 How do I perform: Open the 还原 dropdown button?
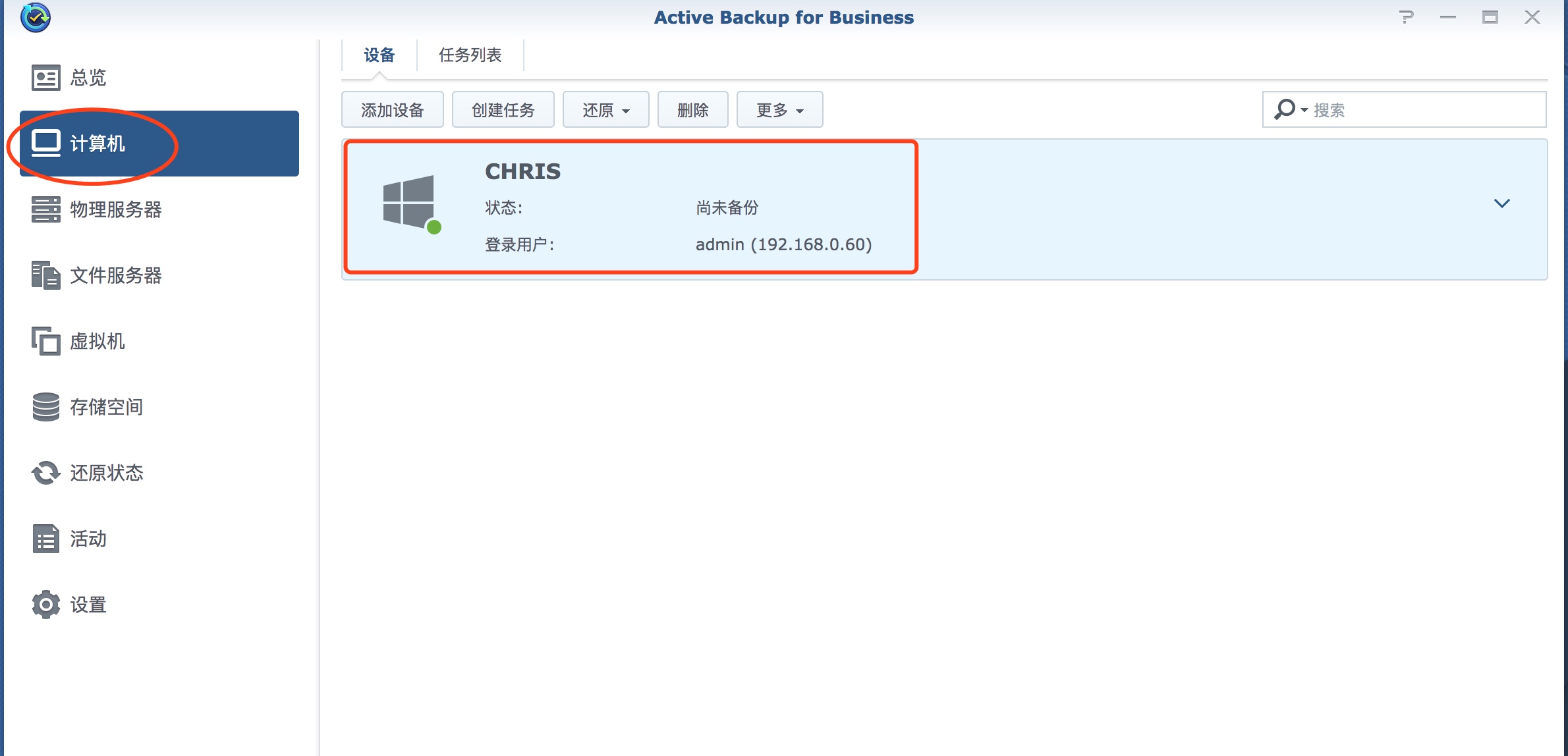point(606,109)
